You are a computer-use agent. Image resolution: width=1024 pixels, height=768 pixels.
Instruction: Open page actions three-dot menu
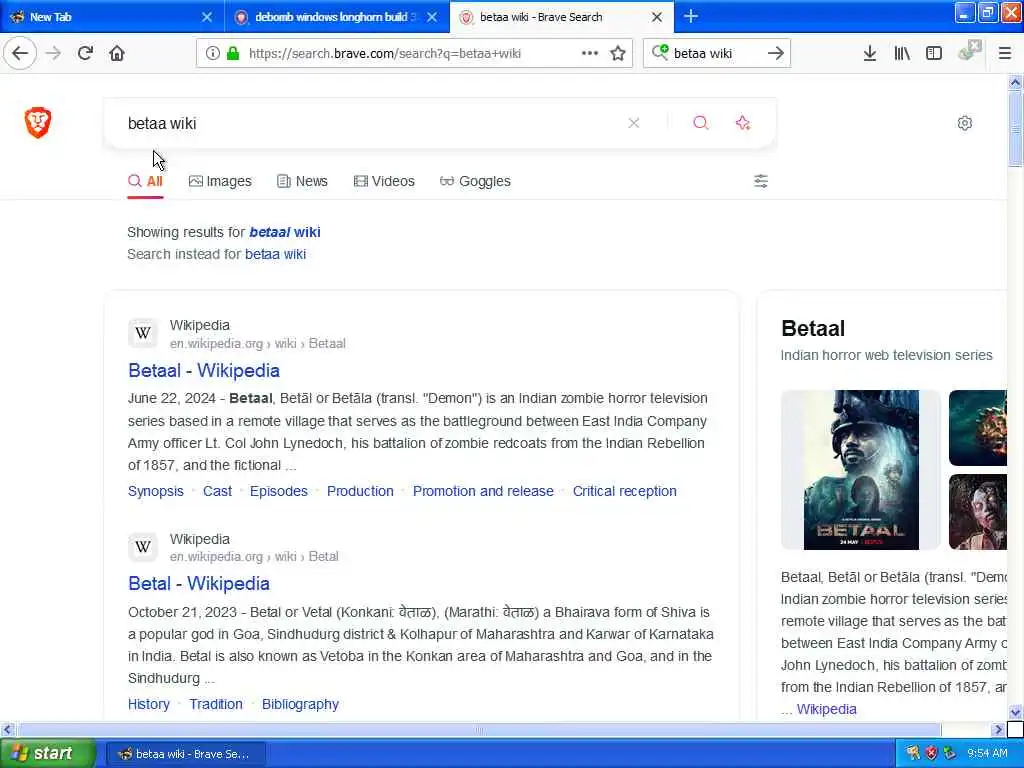point(590,53)
